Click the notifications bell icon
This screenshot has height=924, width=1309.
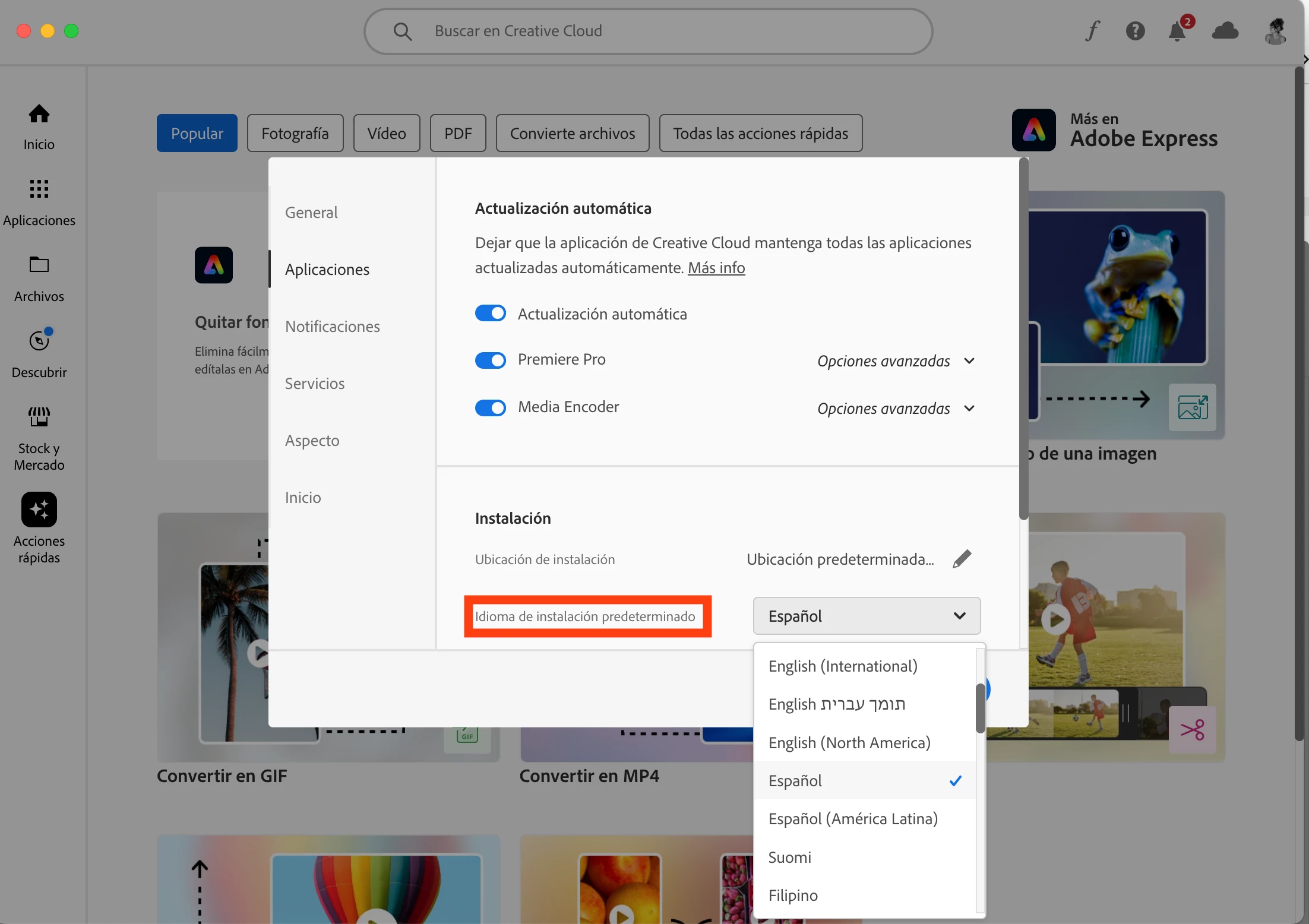pyautogui.click(x=1177, y=31)
